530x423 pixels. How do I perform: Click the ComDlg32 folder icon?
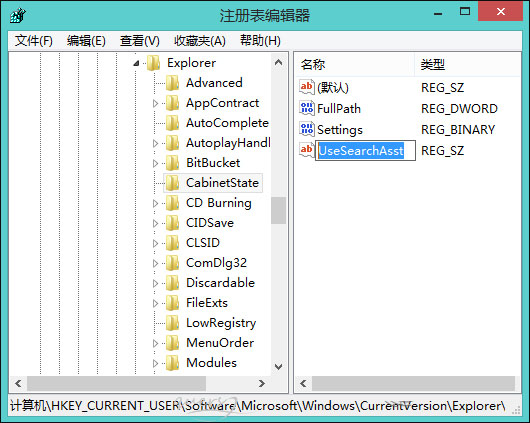(x=172, y=263)
